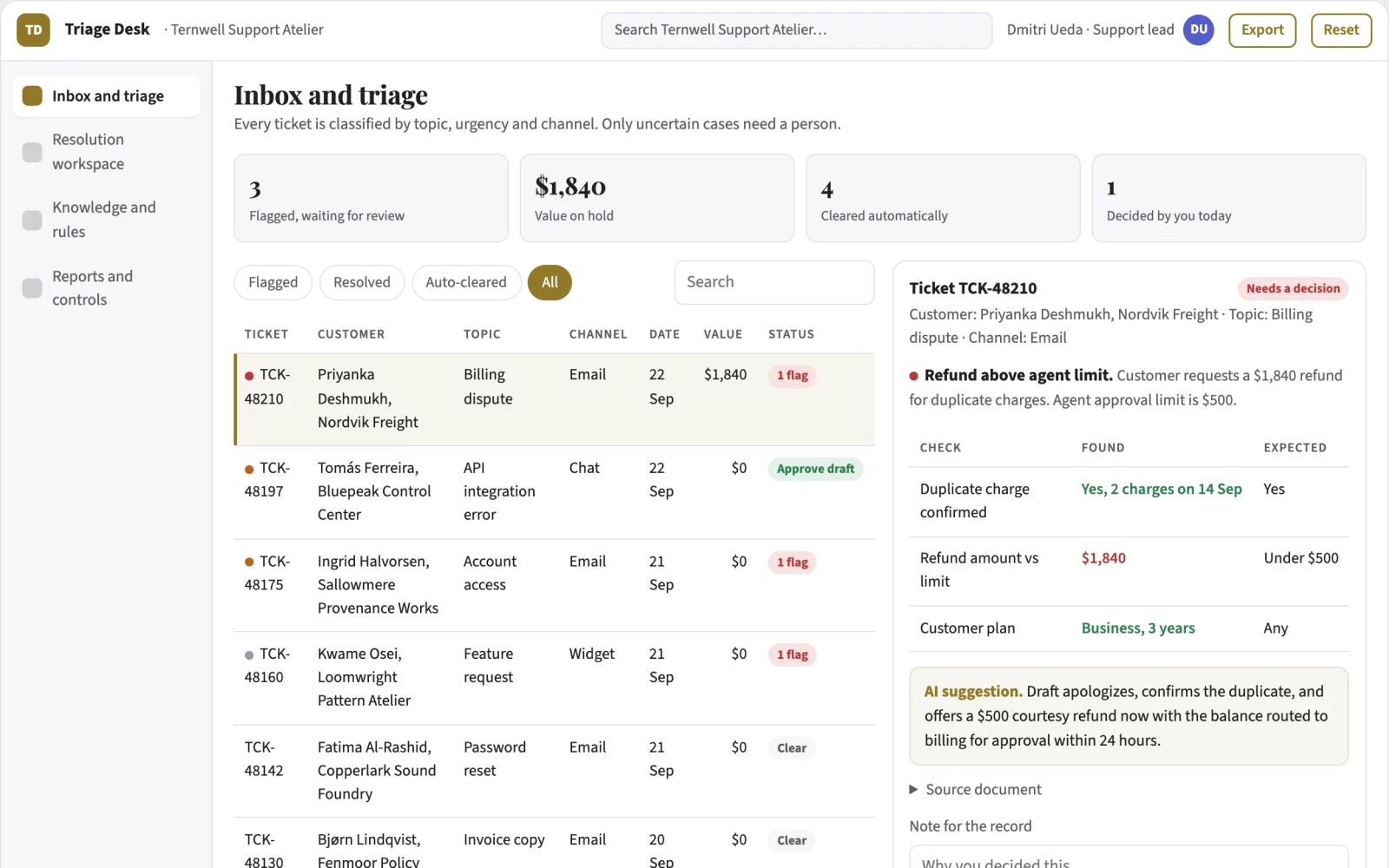
Task: Click Invoice copy topic for Bjørn Lindqvist
Action: click(504, 840)
